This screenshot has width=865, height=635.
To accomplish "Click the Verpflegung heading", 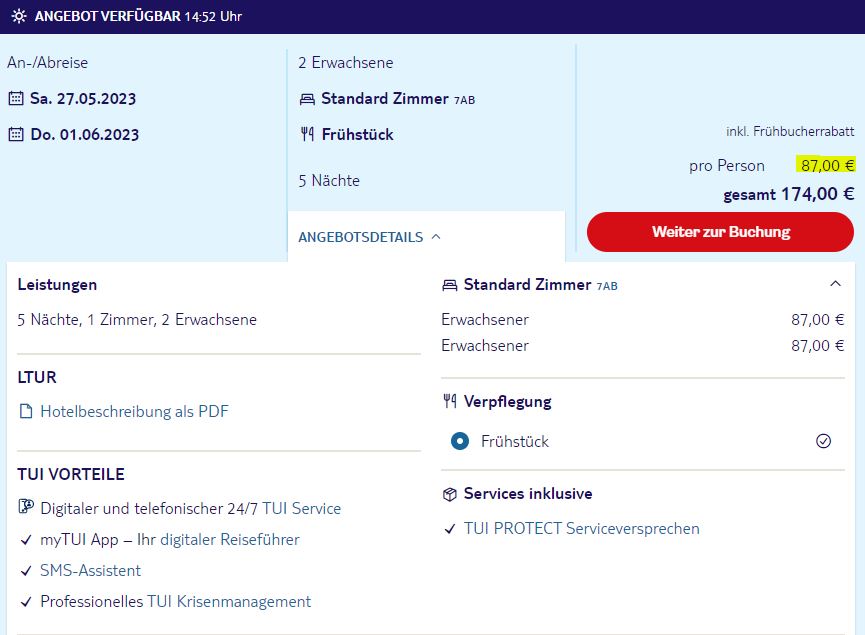I will [508, 402].
